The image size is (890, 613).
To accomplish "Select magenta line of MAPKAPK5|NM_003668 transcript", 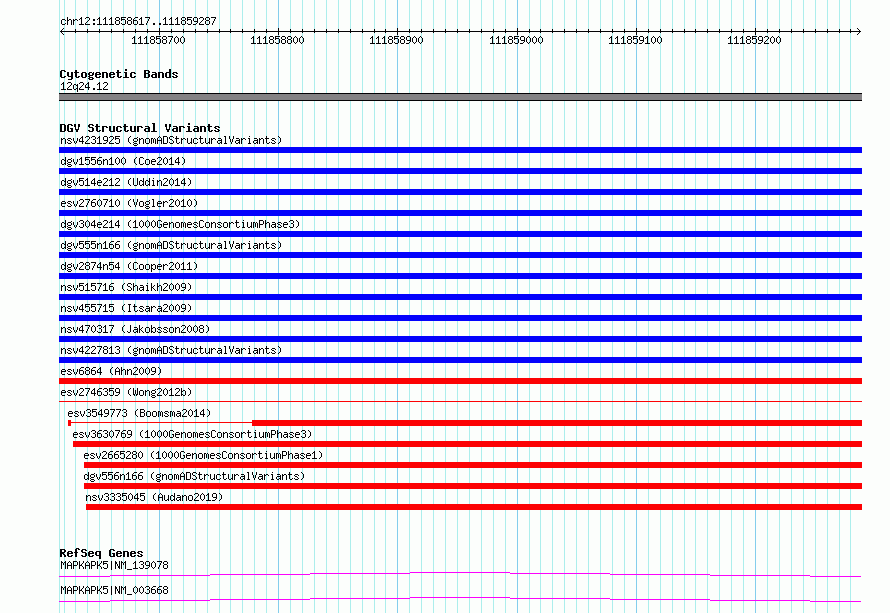I will pyautogui.click(x=460, y=599).
